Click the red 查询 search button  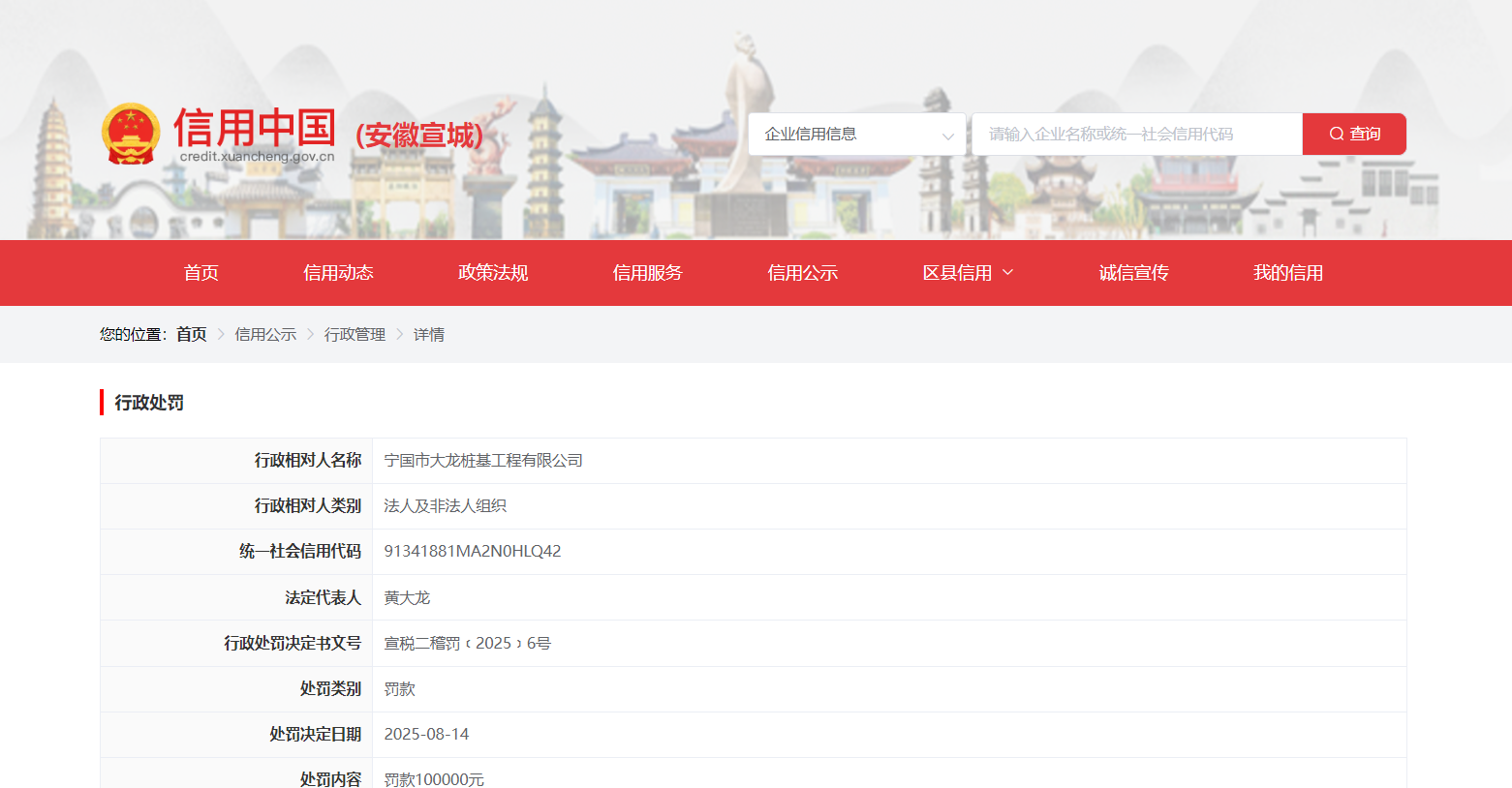(1354, 134)
